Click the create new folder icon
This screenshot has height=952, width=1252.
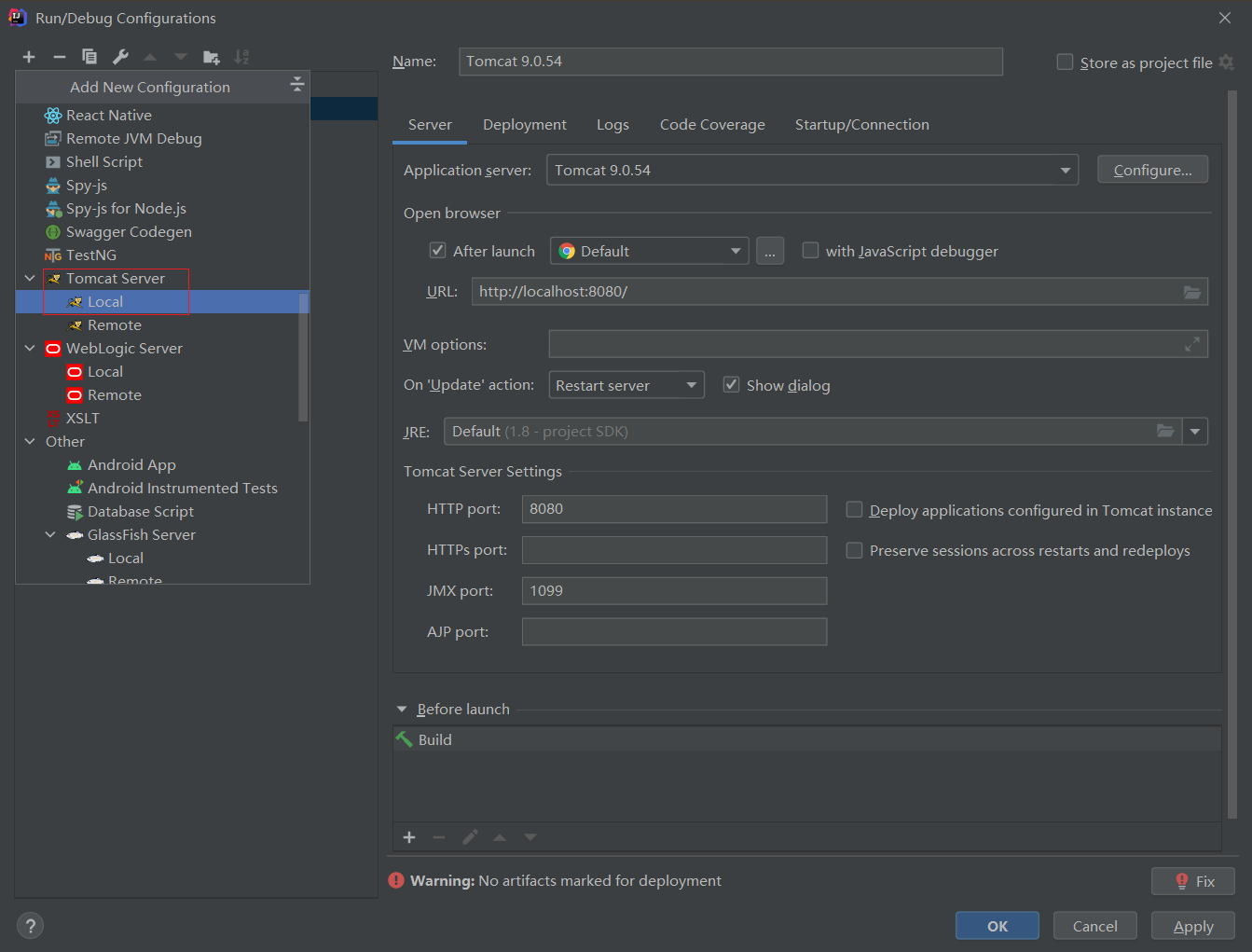tap(212, 57)
